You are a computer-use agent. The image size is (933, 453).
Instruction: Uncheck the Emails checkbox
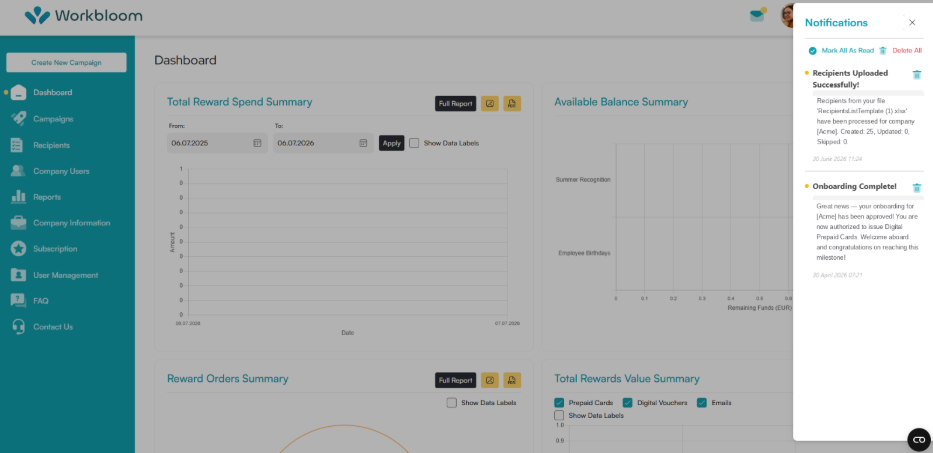tap(702, 402)
